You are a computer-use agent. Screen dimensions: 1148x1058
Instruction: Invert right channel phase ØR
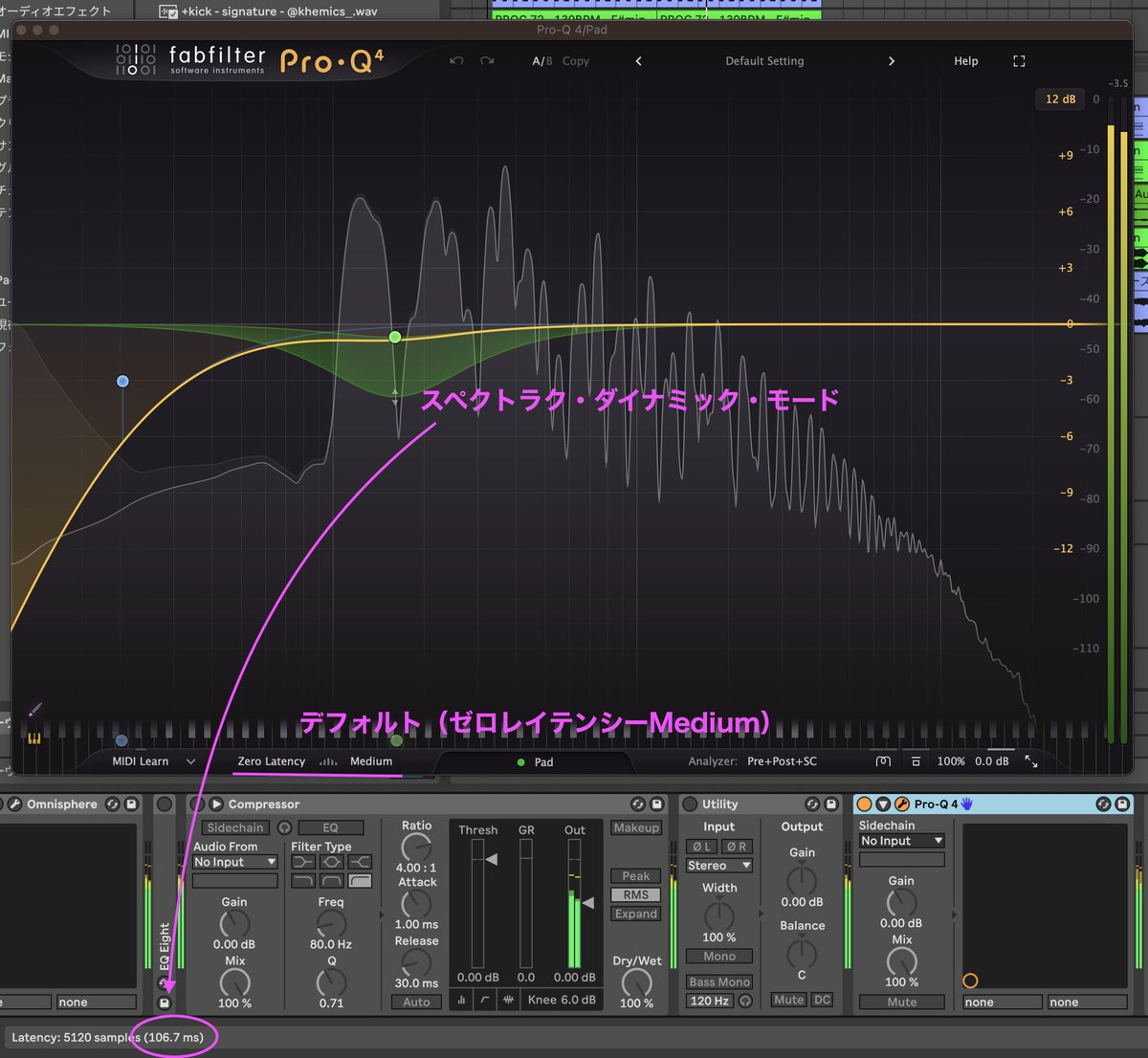736,847
